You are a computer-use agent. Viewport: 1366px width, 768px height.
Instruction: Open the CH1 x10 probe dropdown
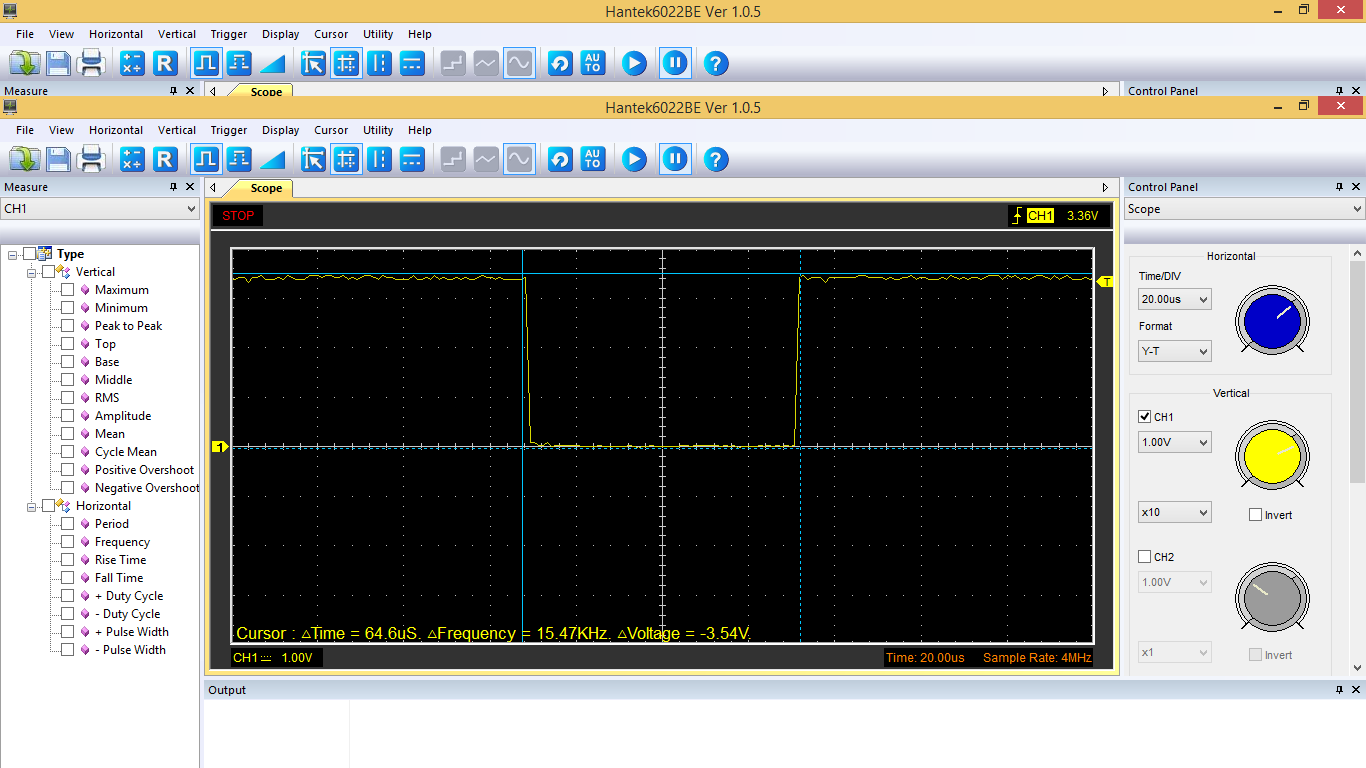1175,512
